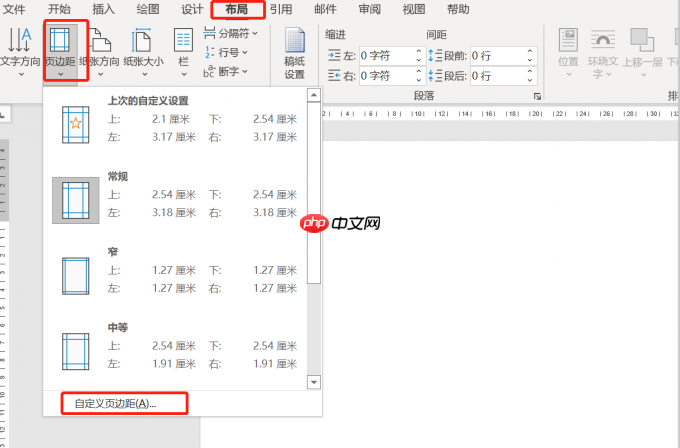
Task: Click the margins list scroll-down arrow
Action: (x=314, y=382)
